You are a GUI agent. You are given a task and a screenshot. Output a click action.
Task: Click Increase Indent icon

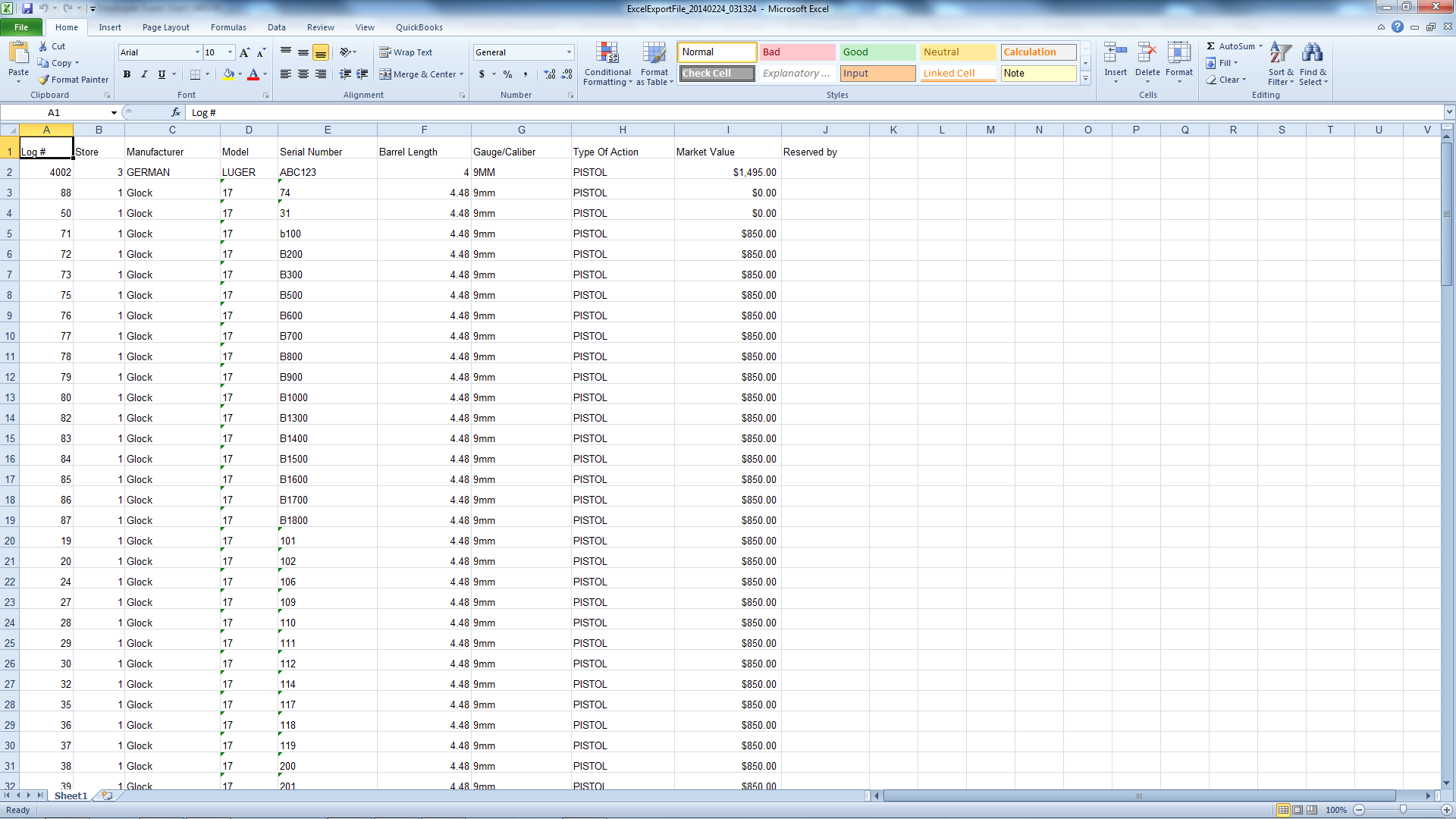coord(362,74)
